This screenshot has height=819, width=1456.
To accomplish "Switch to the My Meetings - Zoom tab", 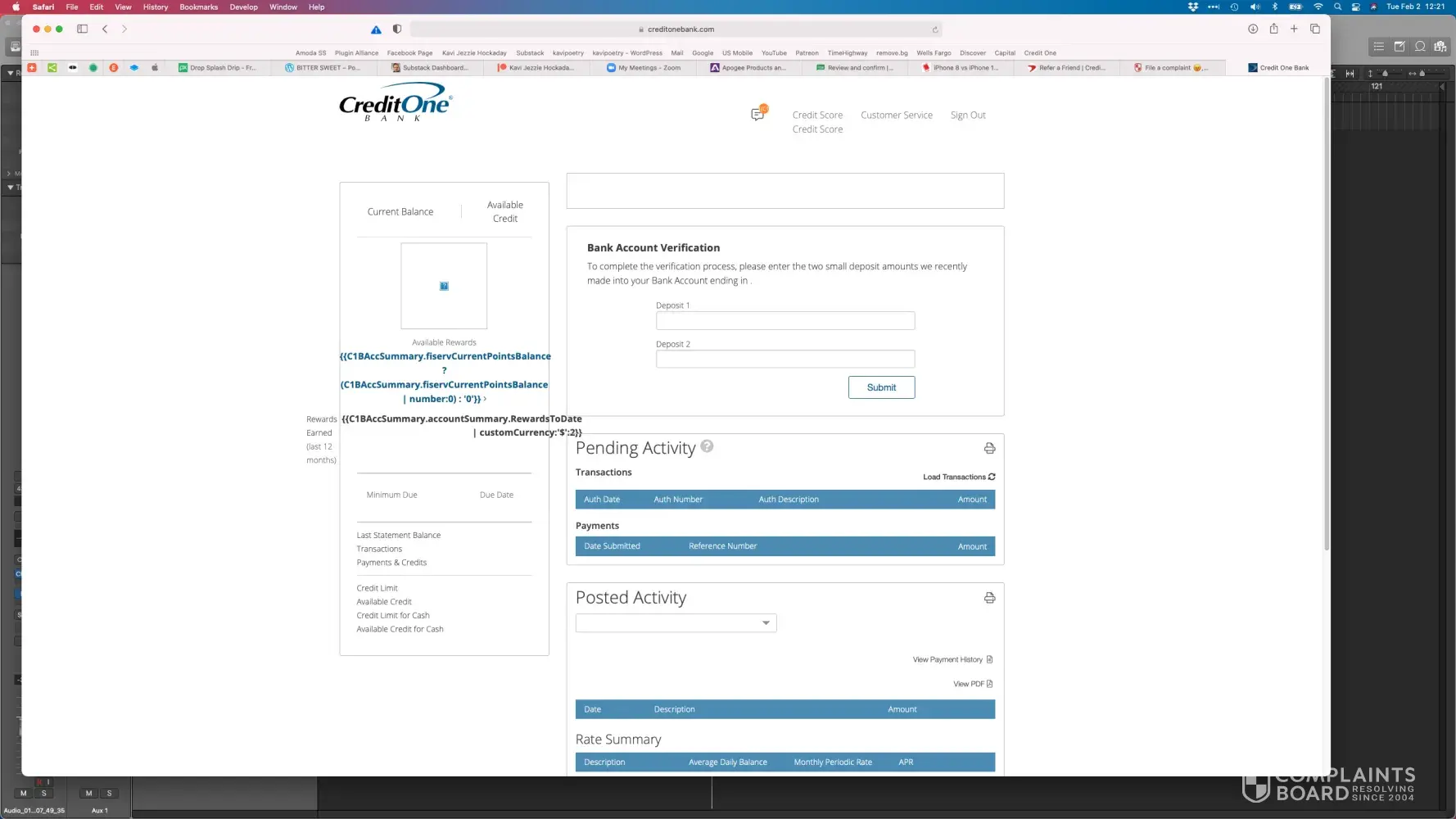I will tap(649, 68).
